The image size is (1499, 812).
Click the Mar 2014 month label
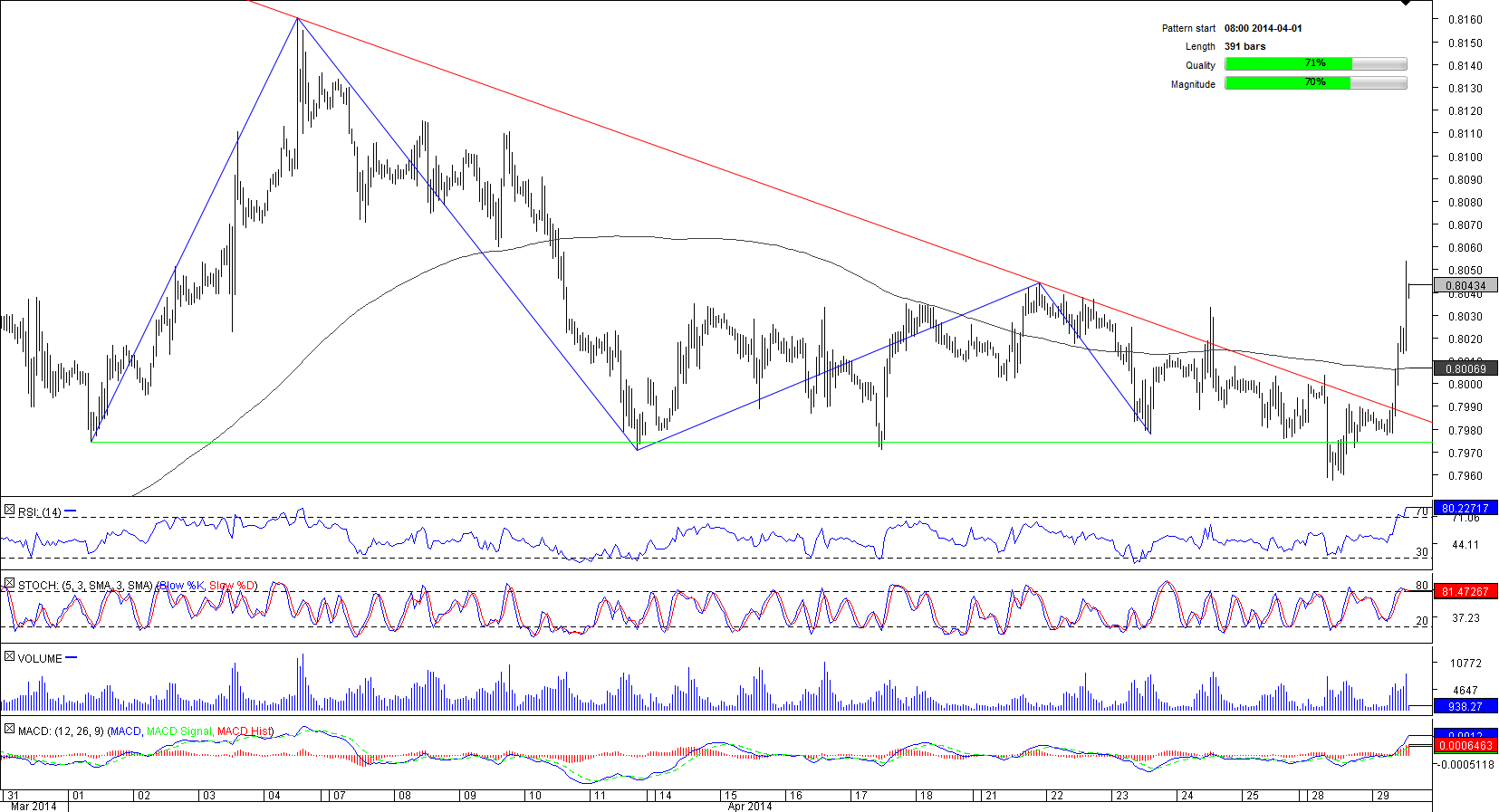pyautogui.click(x=33, y=807)
